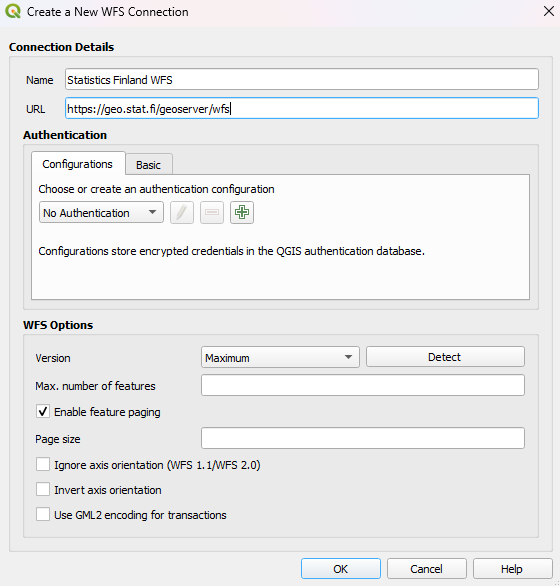Open Help for this dialog
This screenshot has width=560, height=586.
513,569
